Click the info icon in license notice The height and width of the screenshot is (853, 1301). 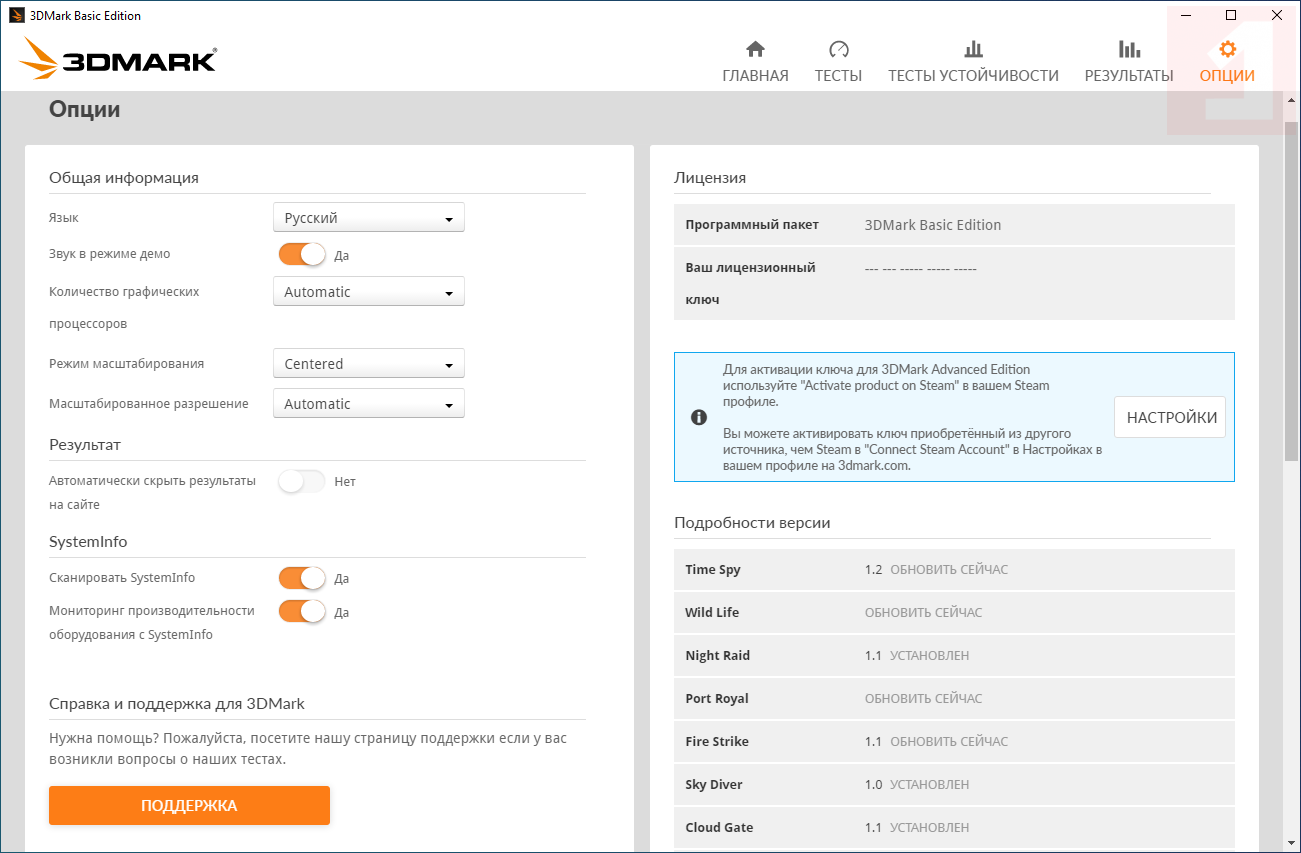[699, 417]
